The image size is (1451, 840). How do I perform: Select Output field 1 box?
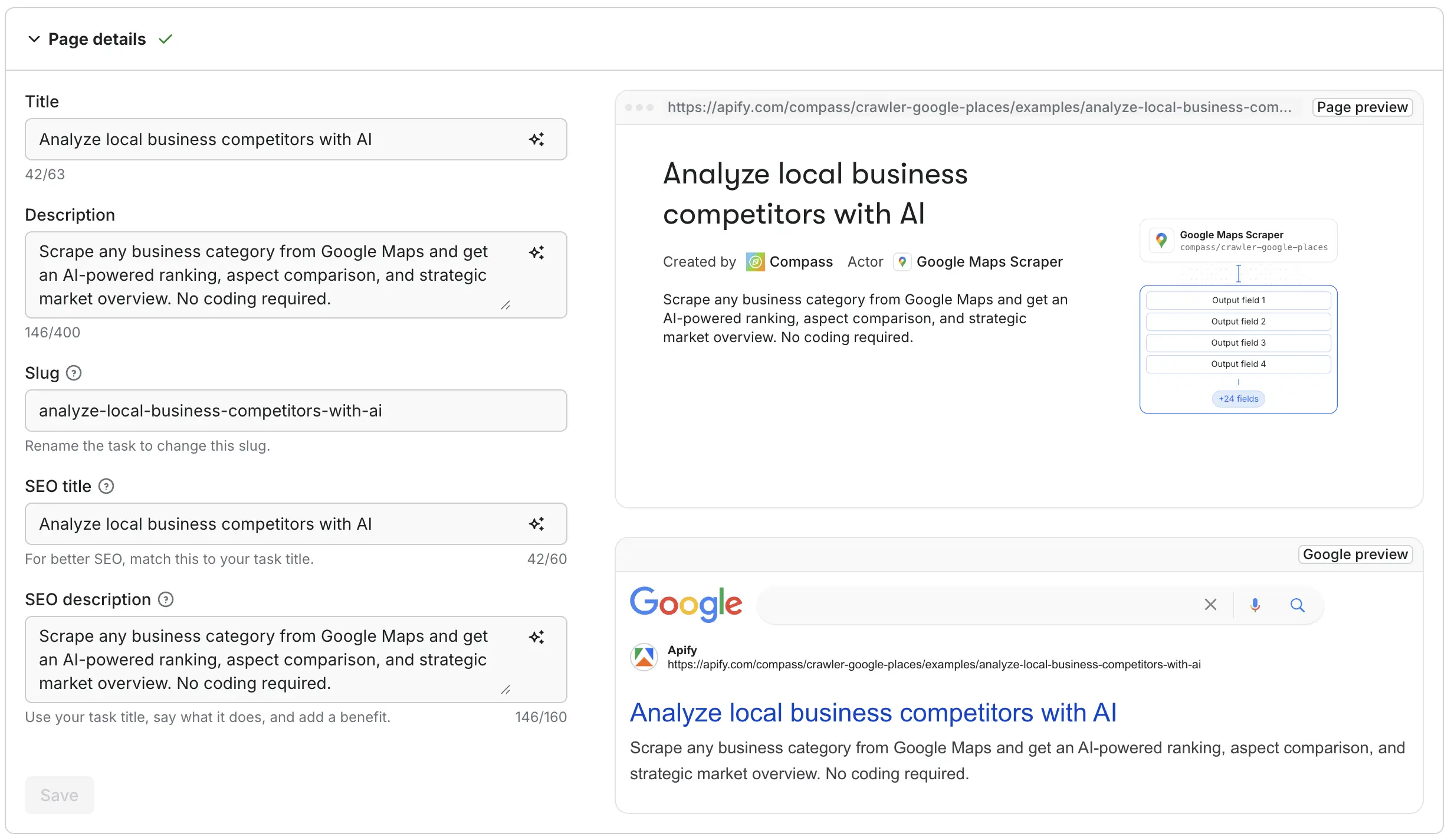tap(1239, 300)
